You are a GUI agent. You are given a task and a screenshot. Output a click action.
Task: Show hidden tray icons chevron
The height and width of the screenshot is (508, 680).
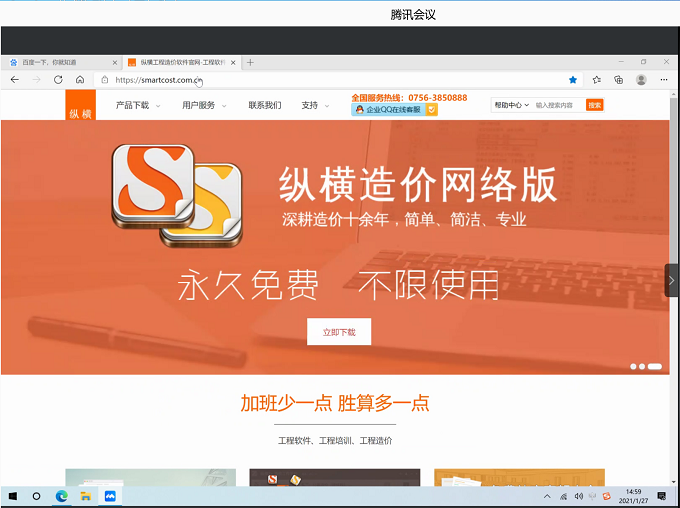pyautogui.click(x=547, y=496)
